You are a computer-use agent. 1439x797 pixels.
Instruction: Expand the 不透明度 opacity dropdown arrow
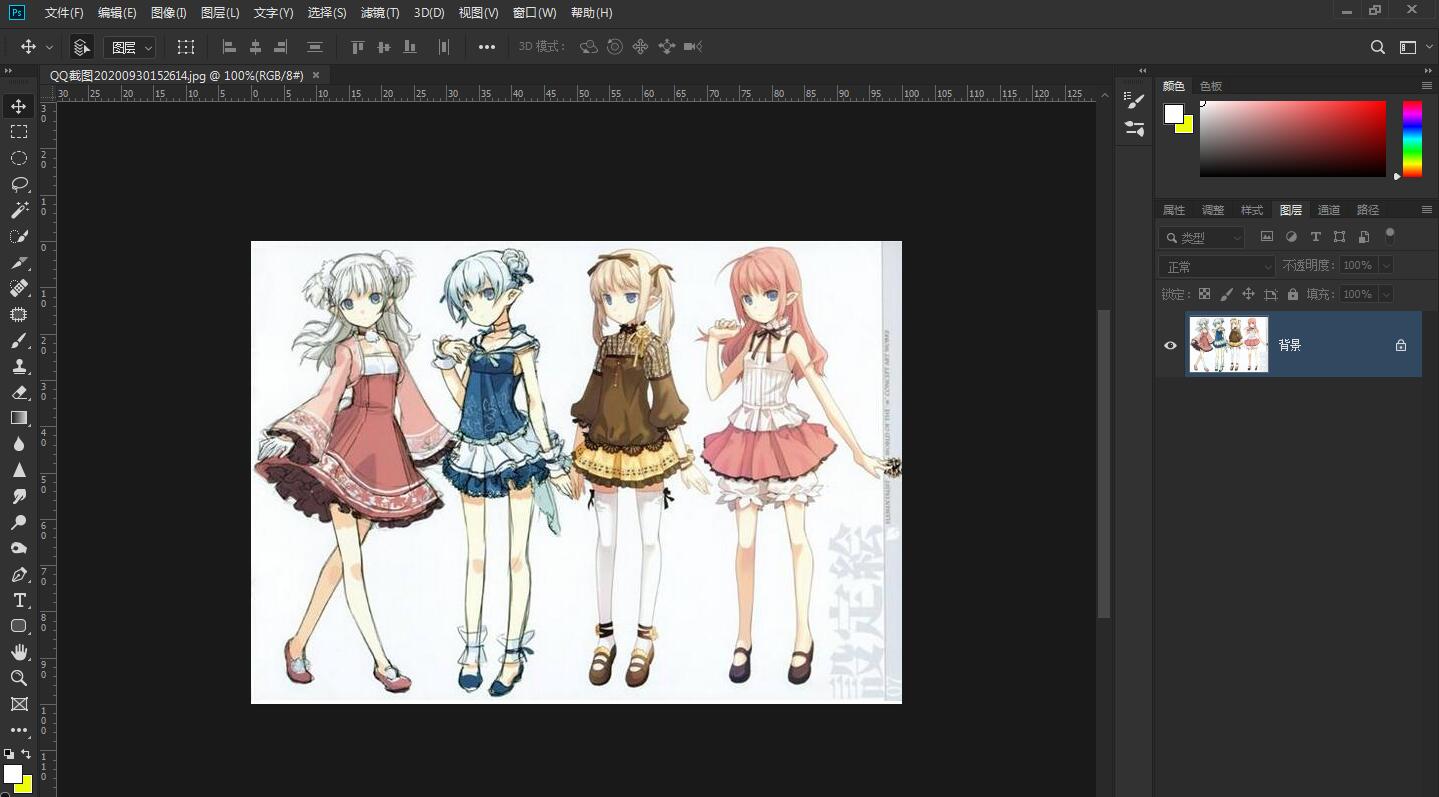coord(1386,266)
